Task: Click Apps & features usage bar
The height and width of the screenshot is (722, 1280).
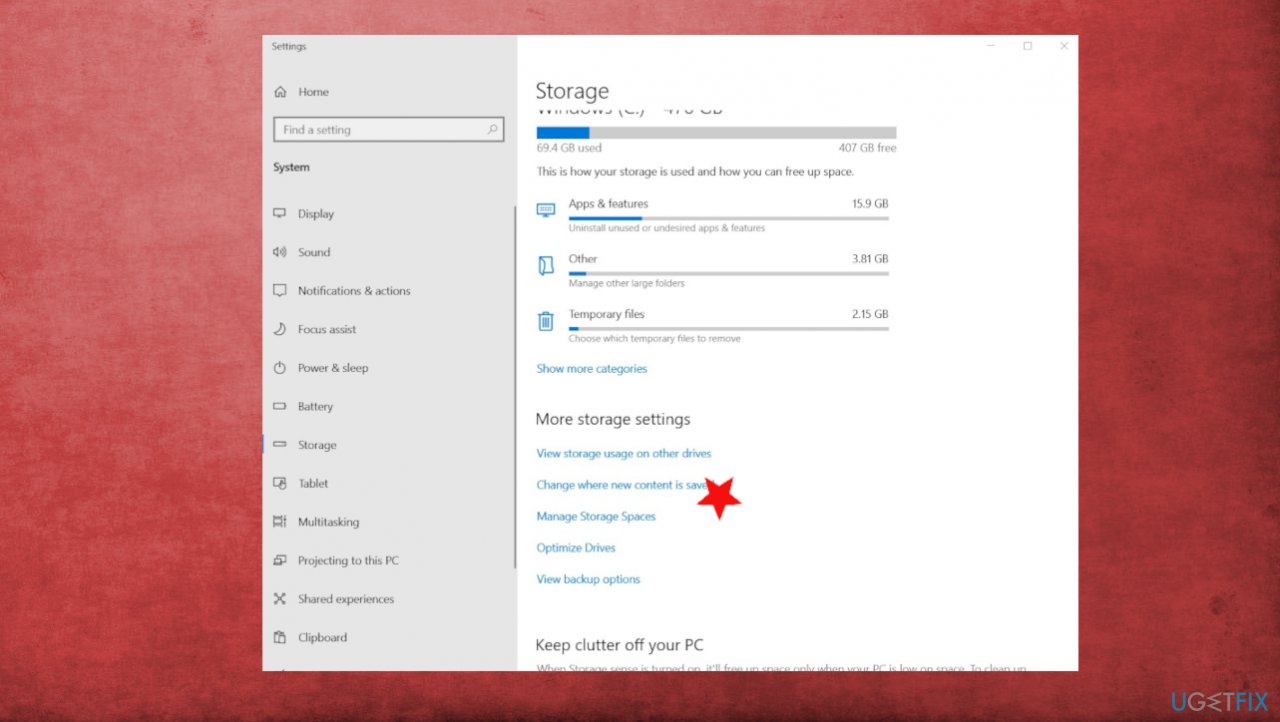Action: [x=728, y=218]
